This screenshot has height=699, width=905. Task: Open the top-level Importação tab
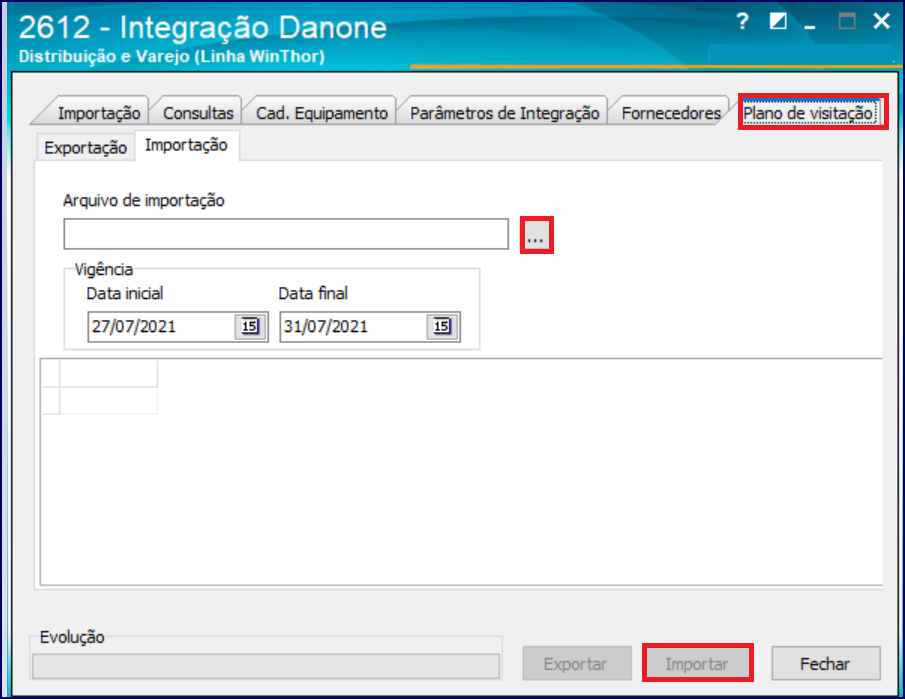98,113
